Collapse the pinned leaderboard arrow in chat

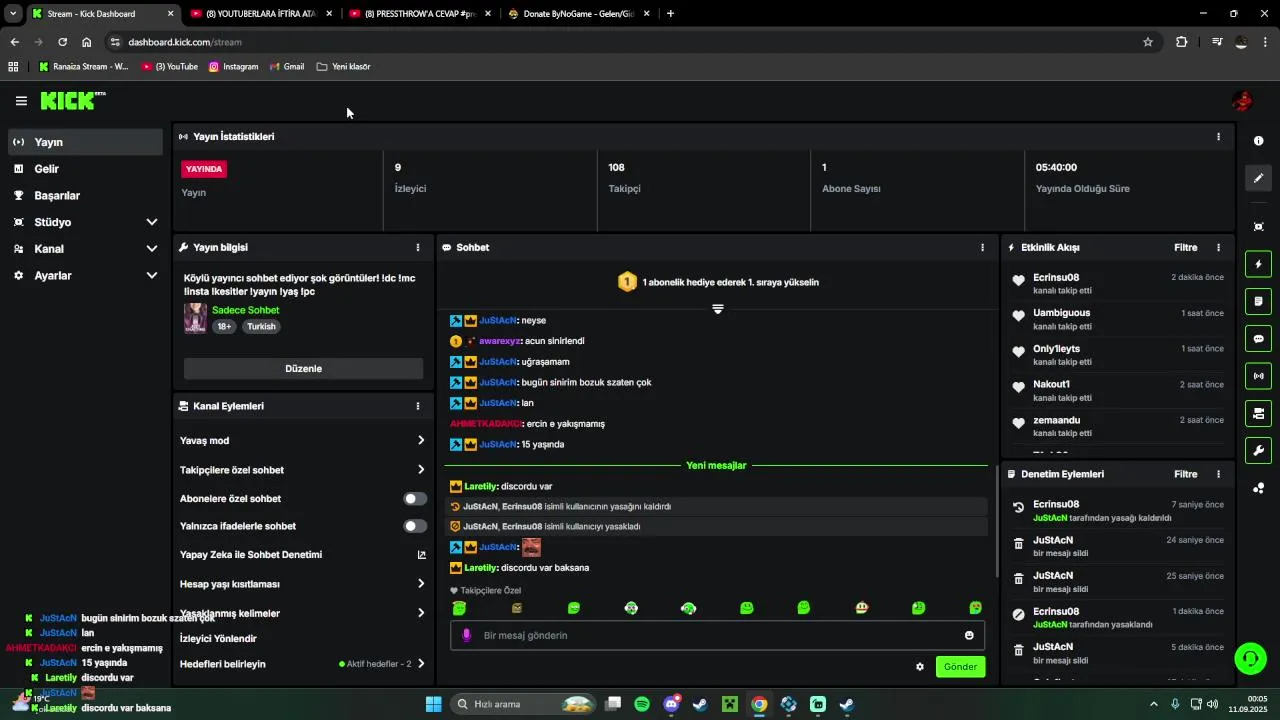coord(717,309)
